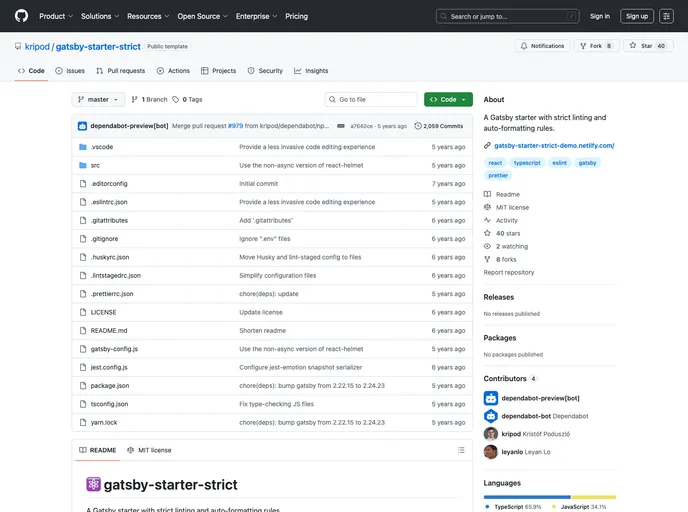View the 0 Tags list

click(187, 100)
